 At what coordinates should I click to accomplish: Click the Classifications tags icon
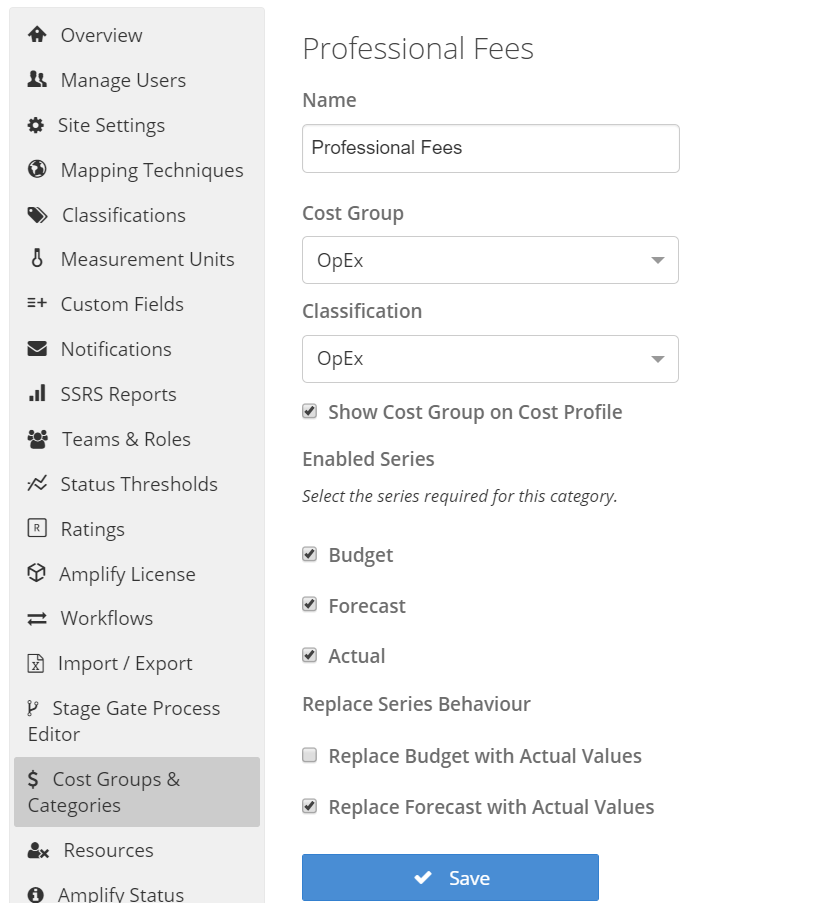tap(37, 215)
